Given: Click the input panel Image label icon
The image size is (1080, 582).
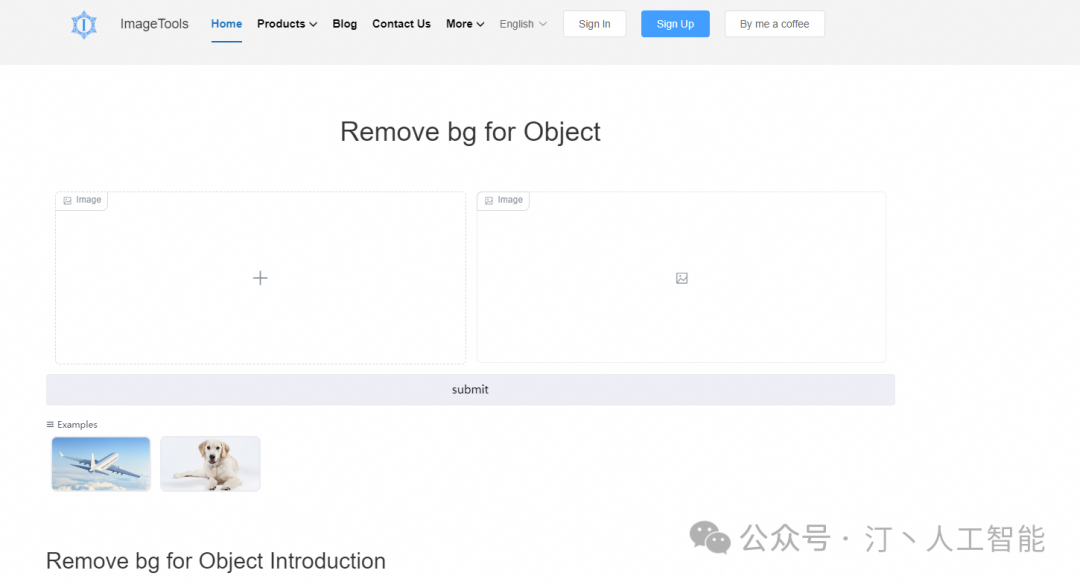Looking at the screenshot, I should point(67,201).
